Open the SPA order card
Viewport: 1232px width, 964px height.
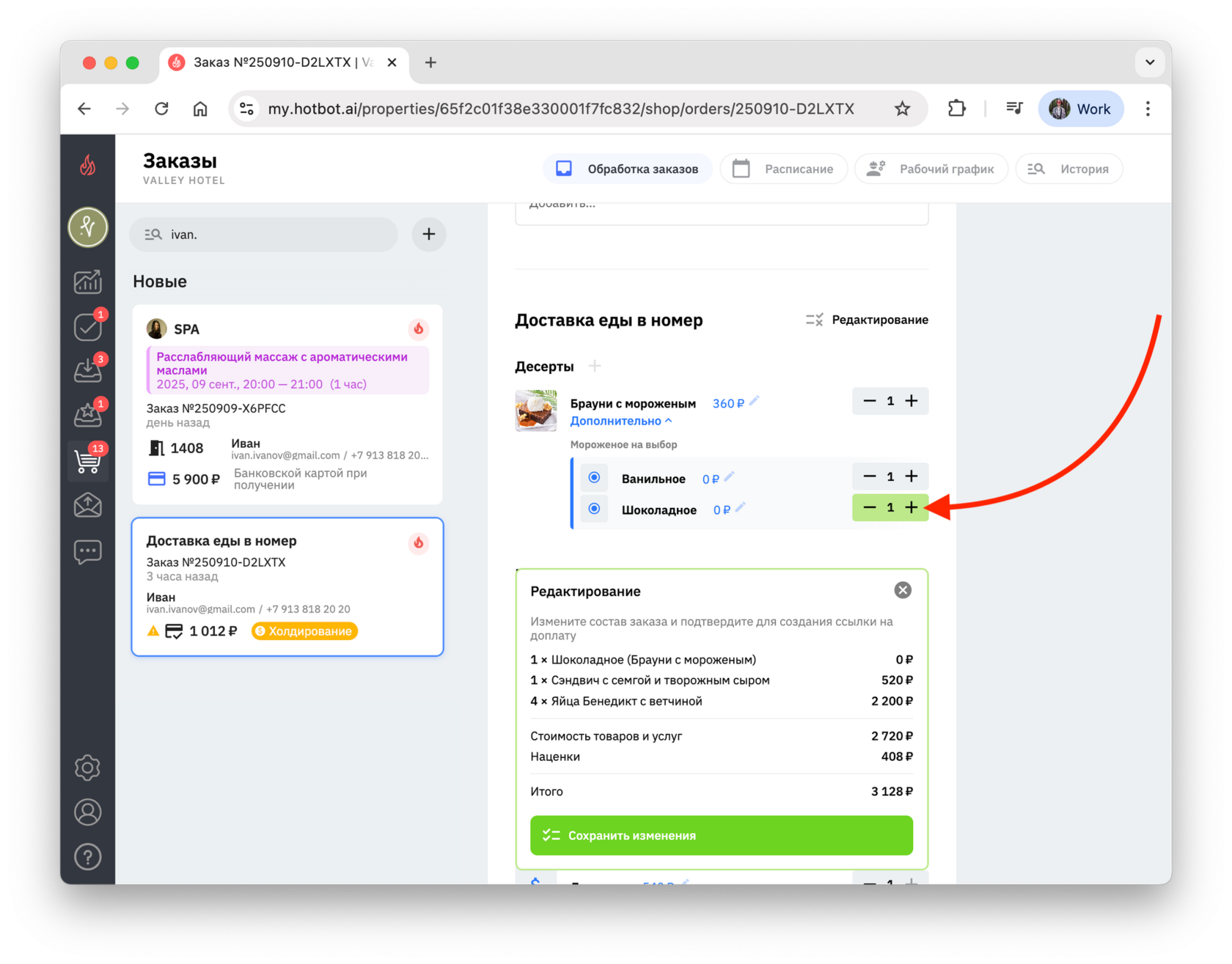[x=287, y=404]
